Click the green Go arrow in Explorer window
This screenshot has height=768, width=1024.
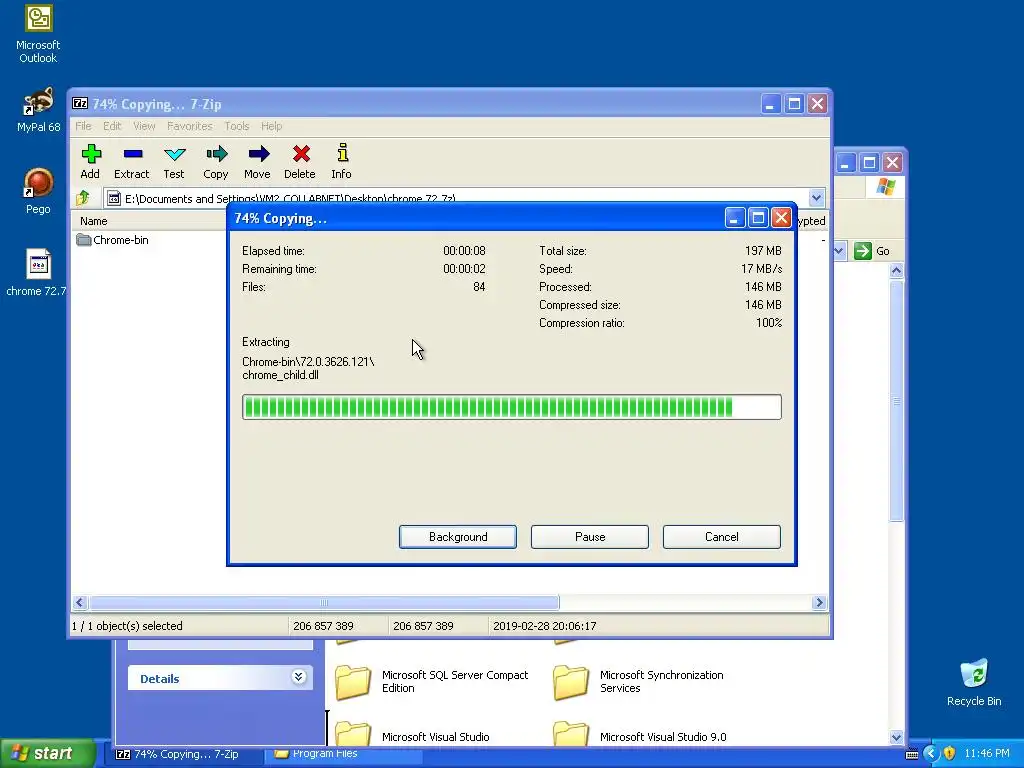[x=863, y=251]
